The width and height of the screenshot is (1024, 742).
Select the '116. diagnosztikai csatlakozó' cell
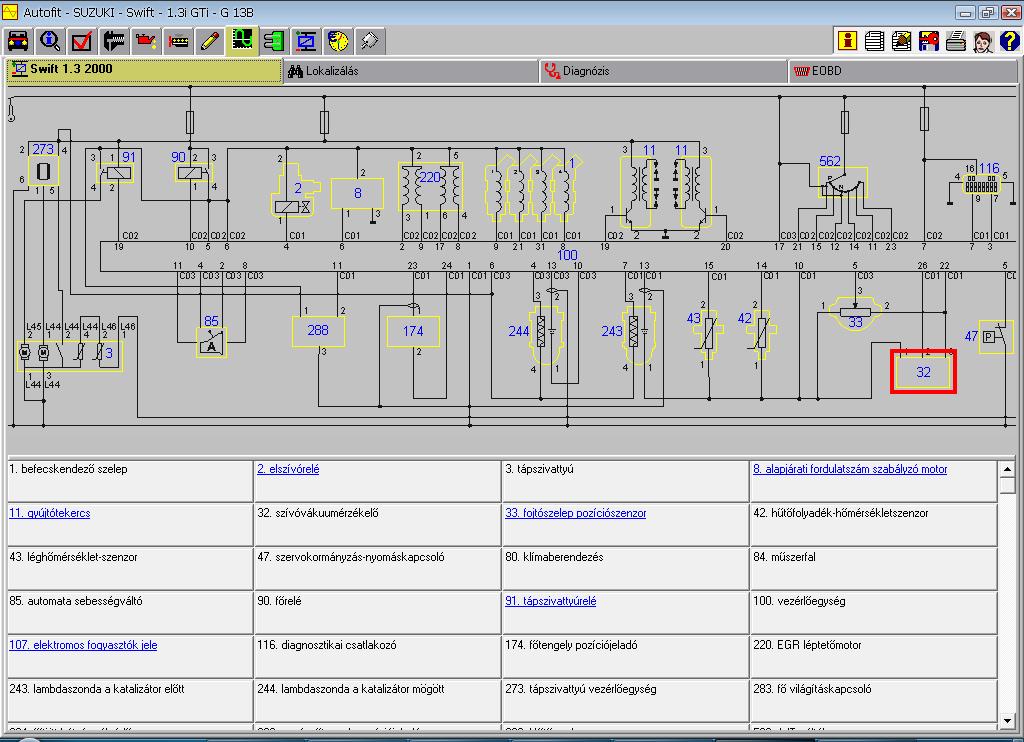(x=378, y=656)
